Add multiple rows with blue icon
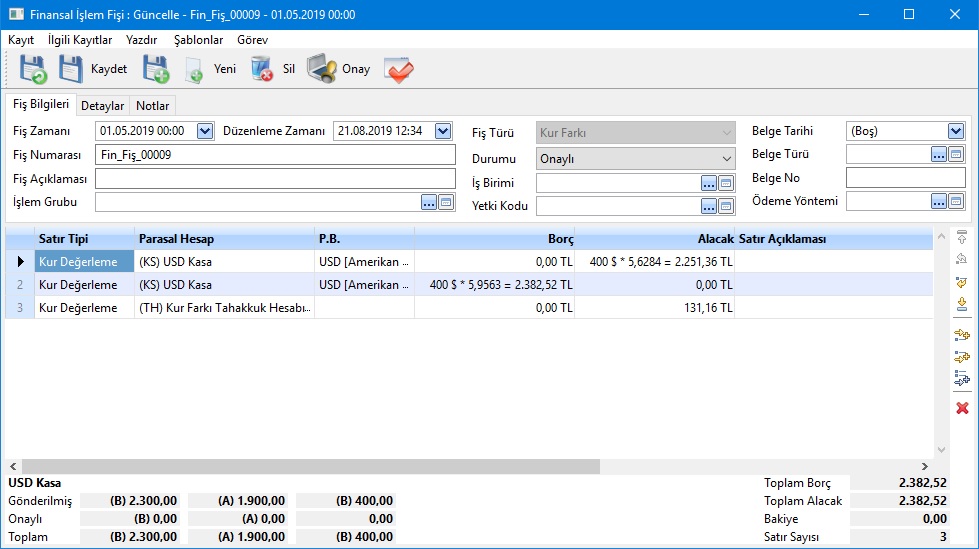The height and width of the screenshot is (549, 979). pos(962,378)
